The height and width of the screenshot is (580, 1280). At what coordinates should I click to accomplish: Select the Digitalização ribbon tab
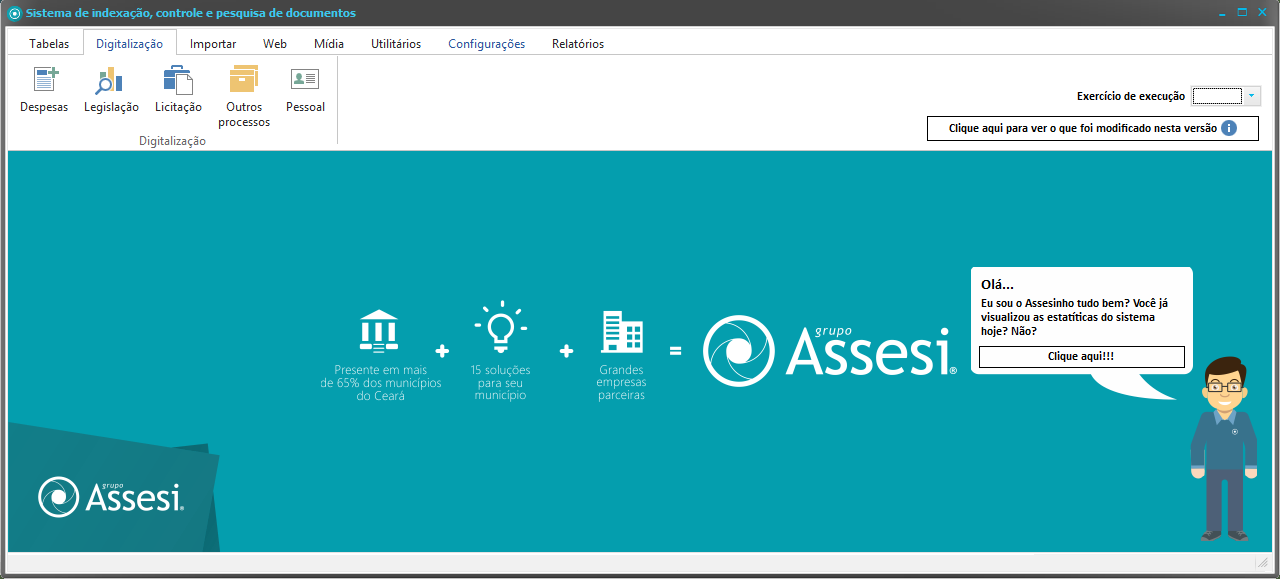[x=130, y=43]
